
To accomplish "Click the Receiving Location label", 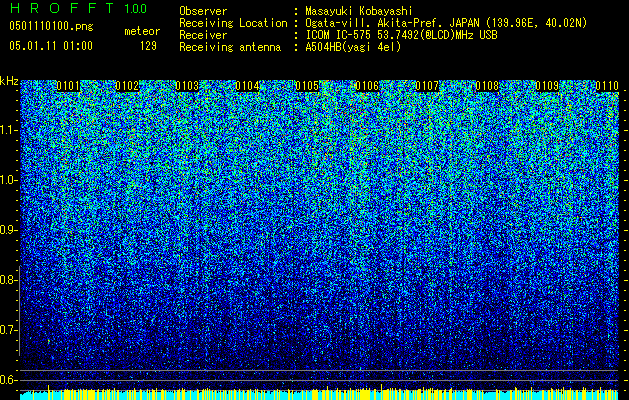I will tap(233, 23).
